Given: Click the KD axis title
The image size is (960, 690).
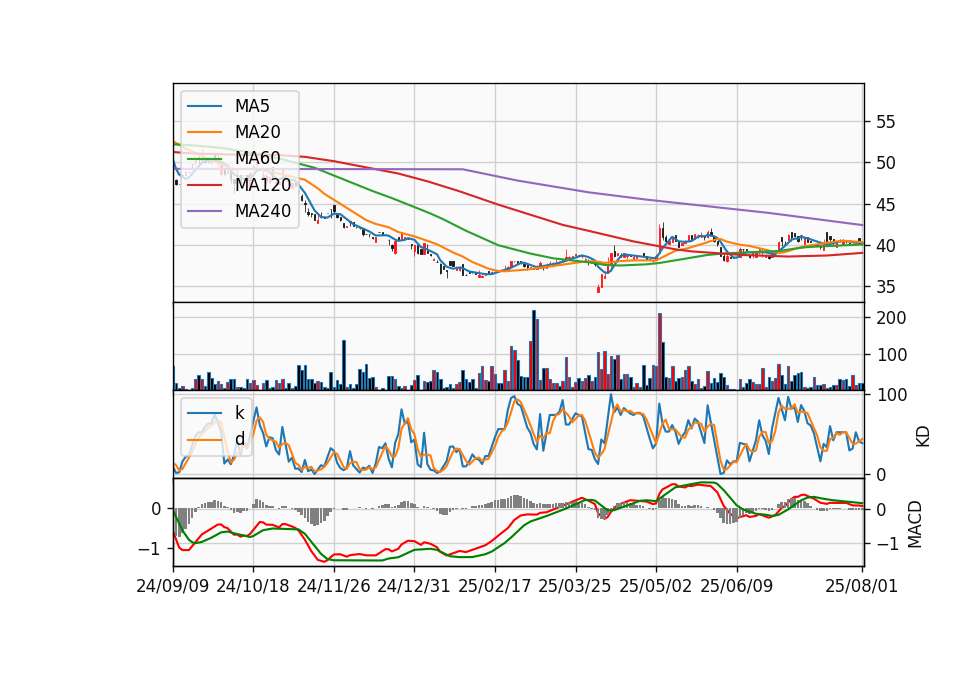Looking at the screenshot, I should 923,436.
